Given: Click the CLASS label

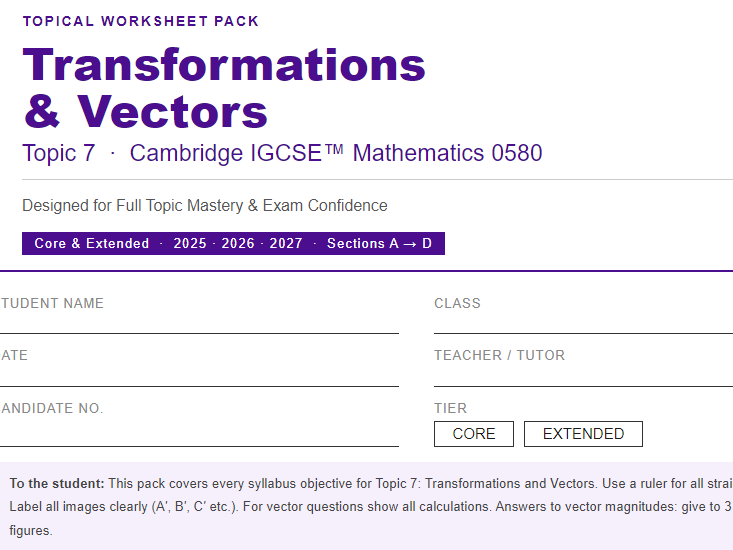Looking at the screenshot, I should tap(457, 303).
